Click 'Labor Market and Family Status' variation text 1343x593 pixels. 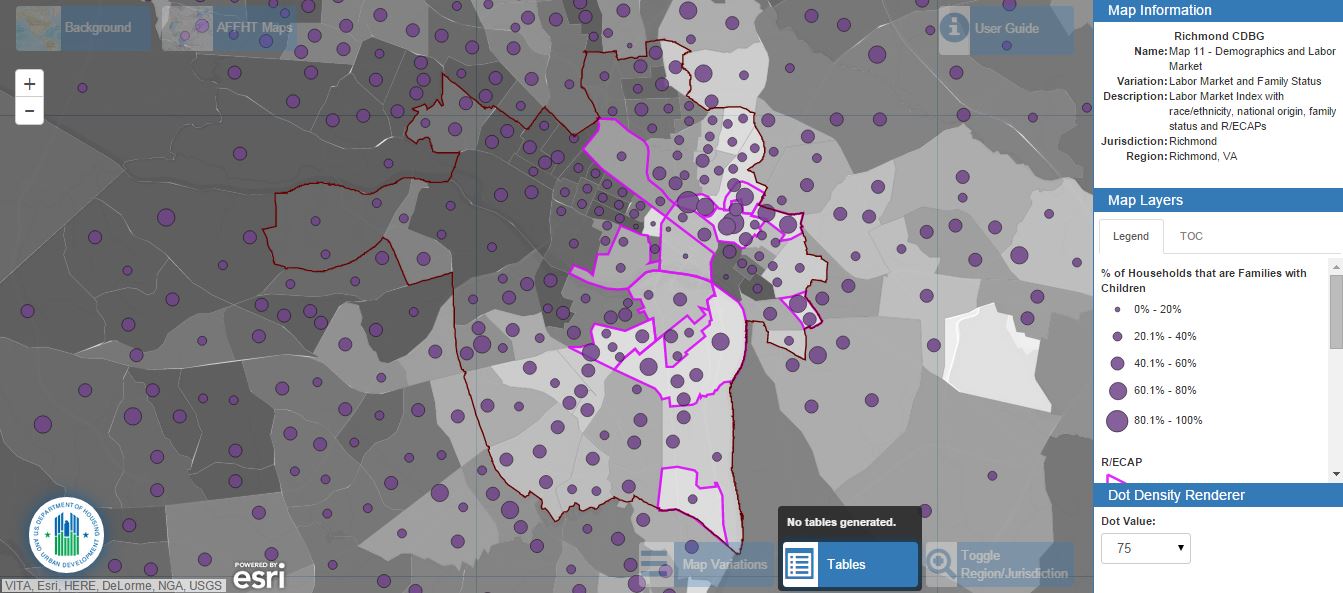click(1245, 81)
